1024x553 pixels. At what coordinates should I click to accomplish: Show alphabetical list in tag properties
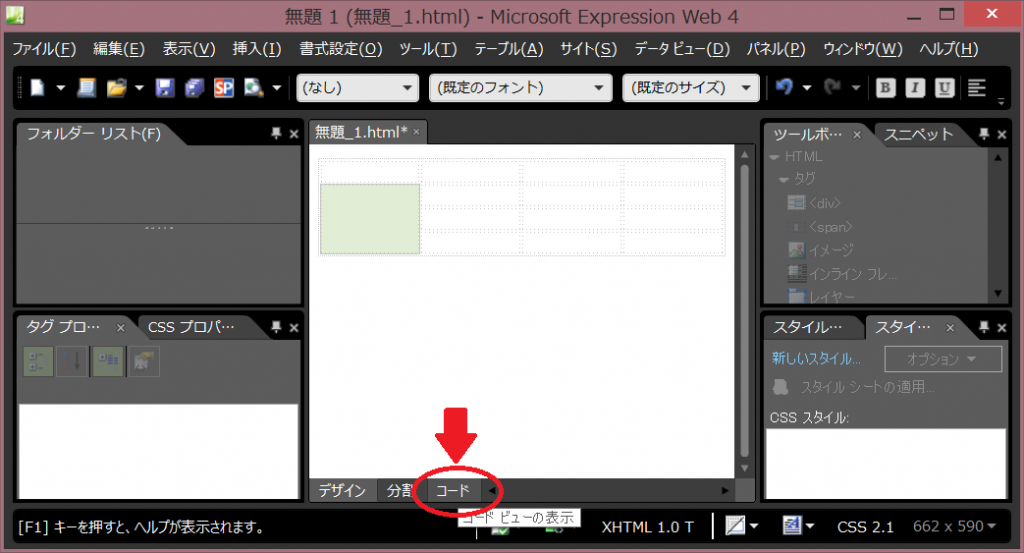point(72,361)
